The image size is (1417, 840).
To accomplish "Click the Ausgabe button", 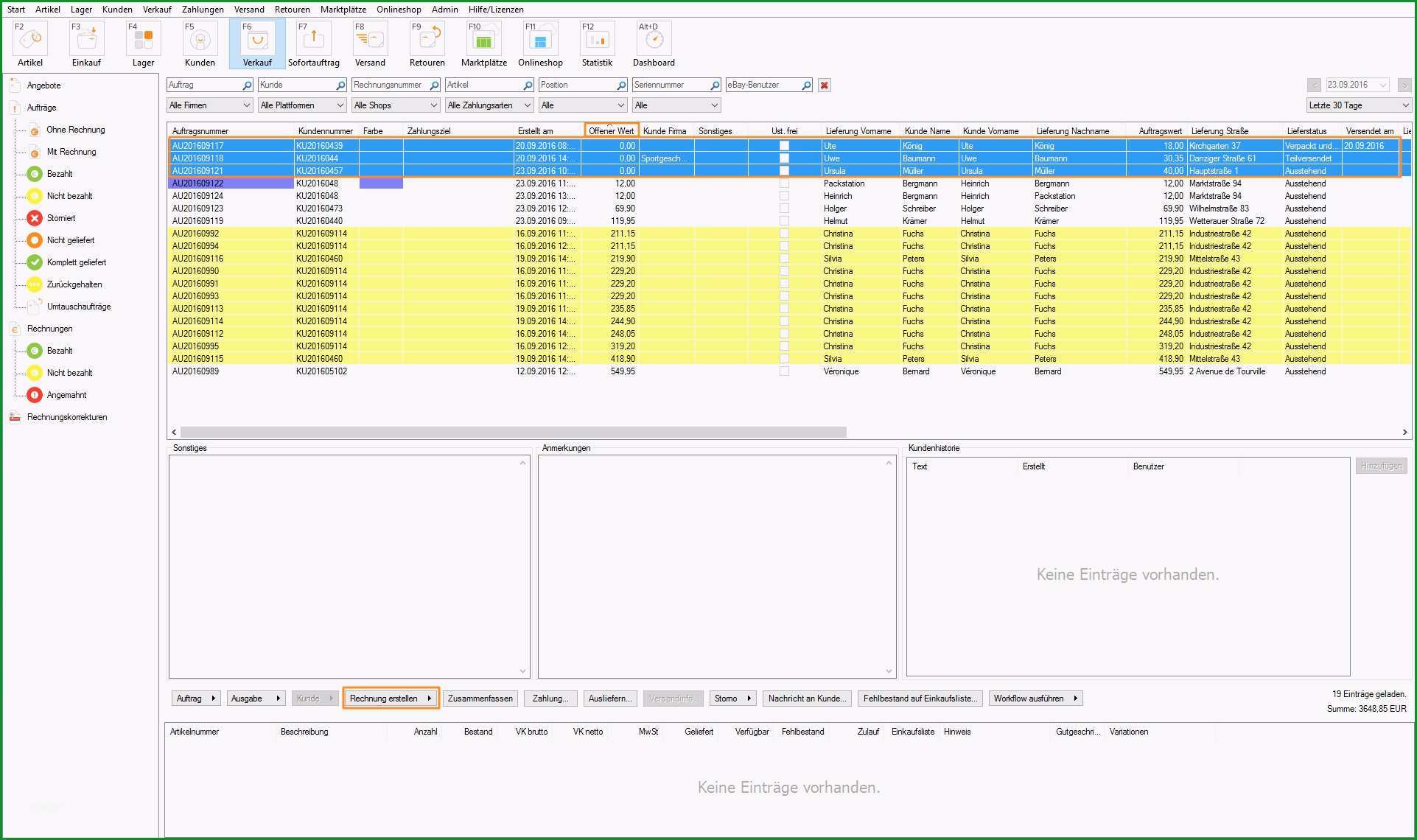I will (x=255, y=699).
